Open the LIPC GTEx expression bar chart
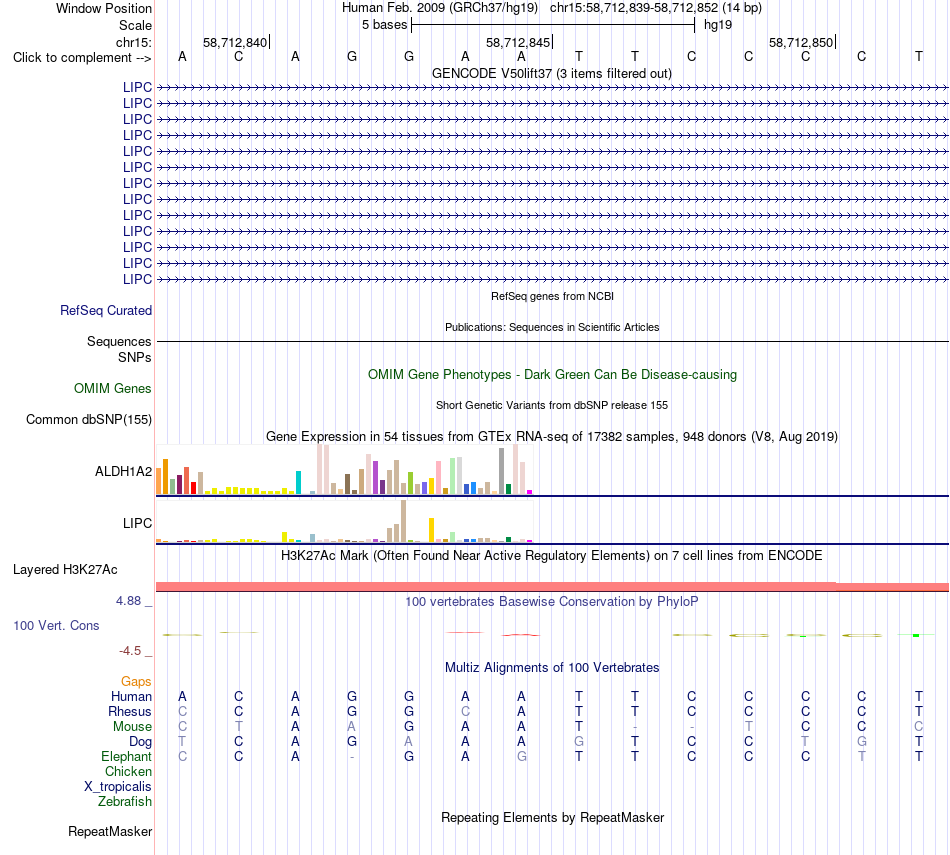The width and height of the screenshot is (950, 855). click(344, 521)
